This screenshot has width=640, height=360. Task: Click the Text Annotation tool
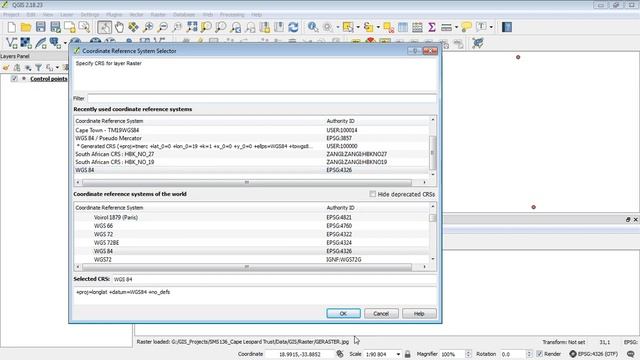(482, 27)
